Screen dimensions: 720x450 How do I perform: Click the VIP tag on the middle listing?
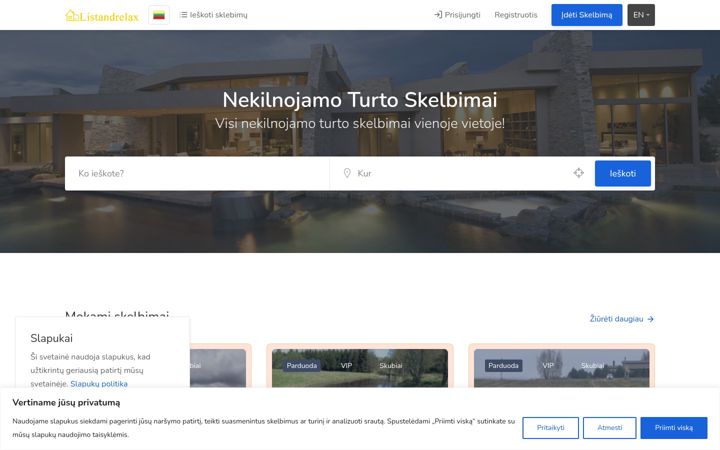(x=346, y=366)
